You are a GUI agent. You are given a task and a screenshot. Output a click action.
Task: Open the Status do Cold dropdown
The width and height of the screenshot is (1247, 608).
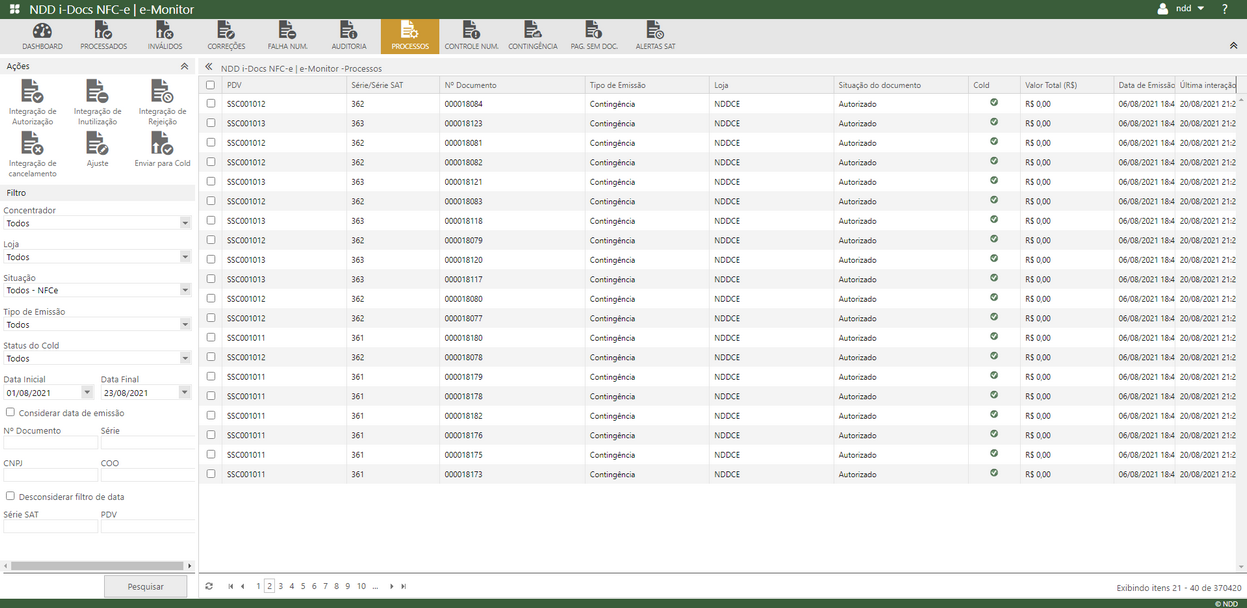point(96,357)
